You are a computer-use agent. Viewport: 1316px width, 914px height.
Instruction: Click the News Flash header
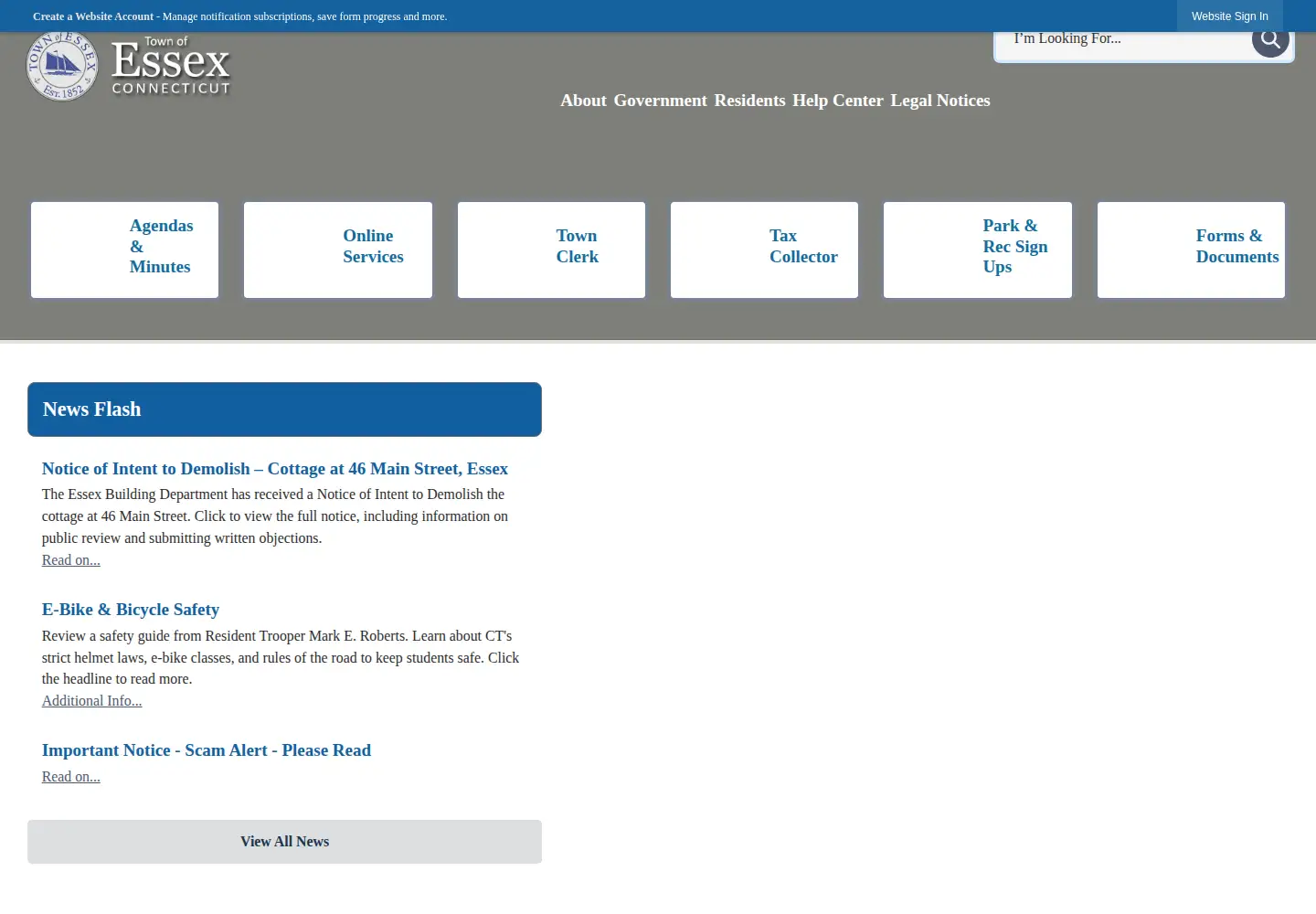284,409
